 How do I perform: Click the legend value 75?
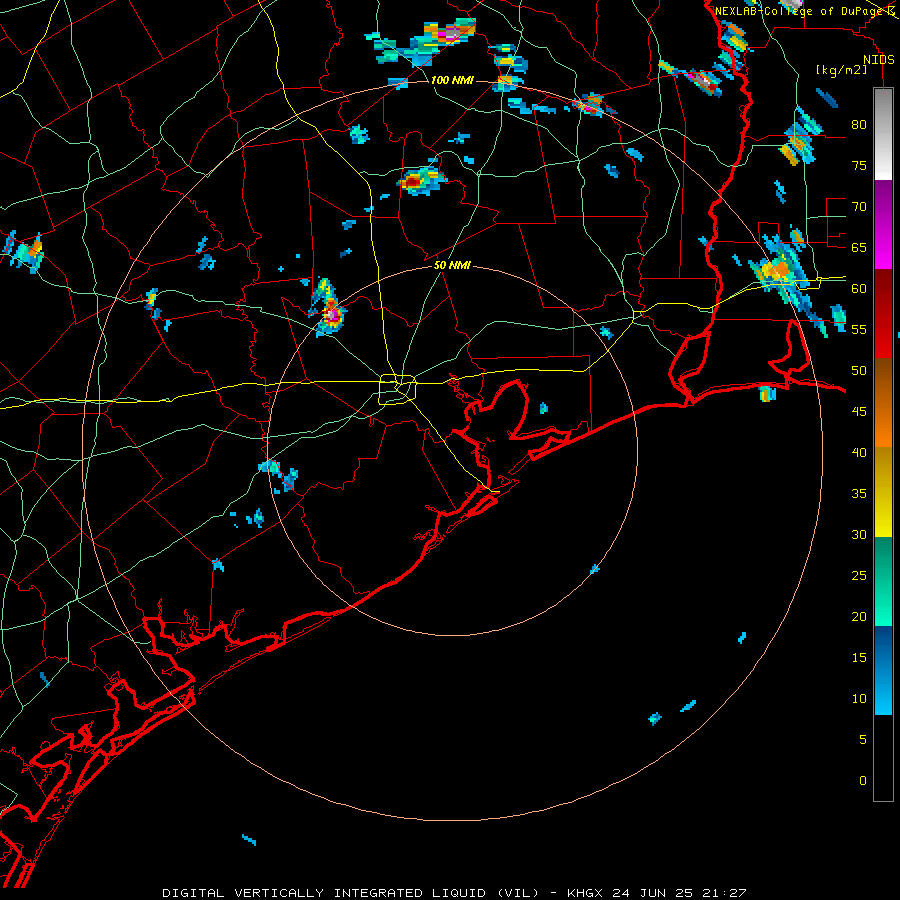(x=859, y=166)
